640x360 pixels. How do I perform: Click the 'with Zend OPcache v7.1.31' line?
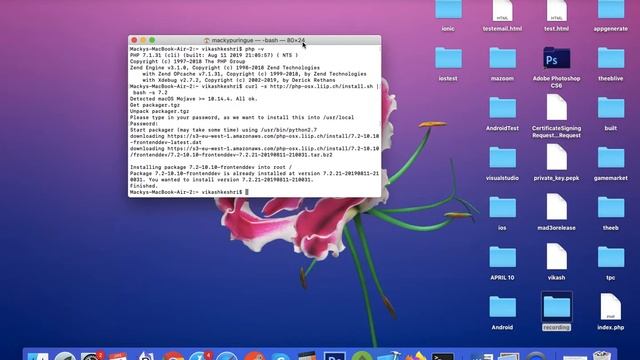click(x=254, y=74)
